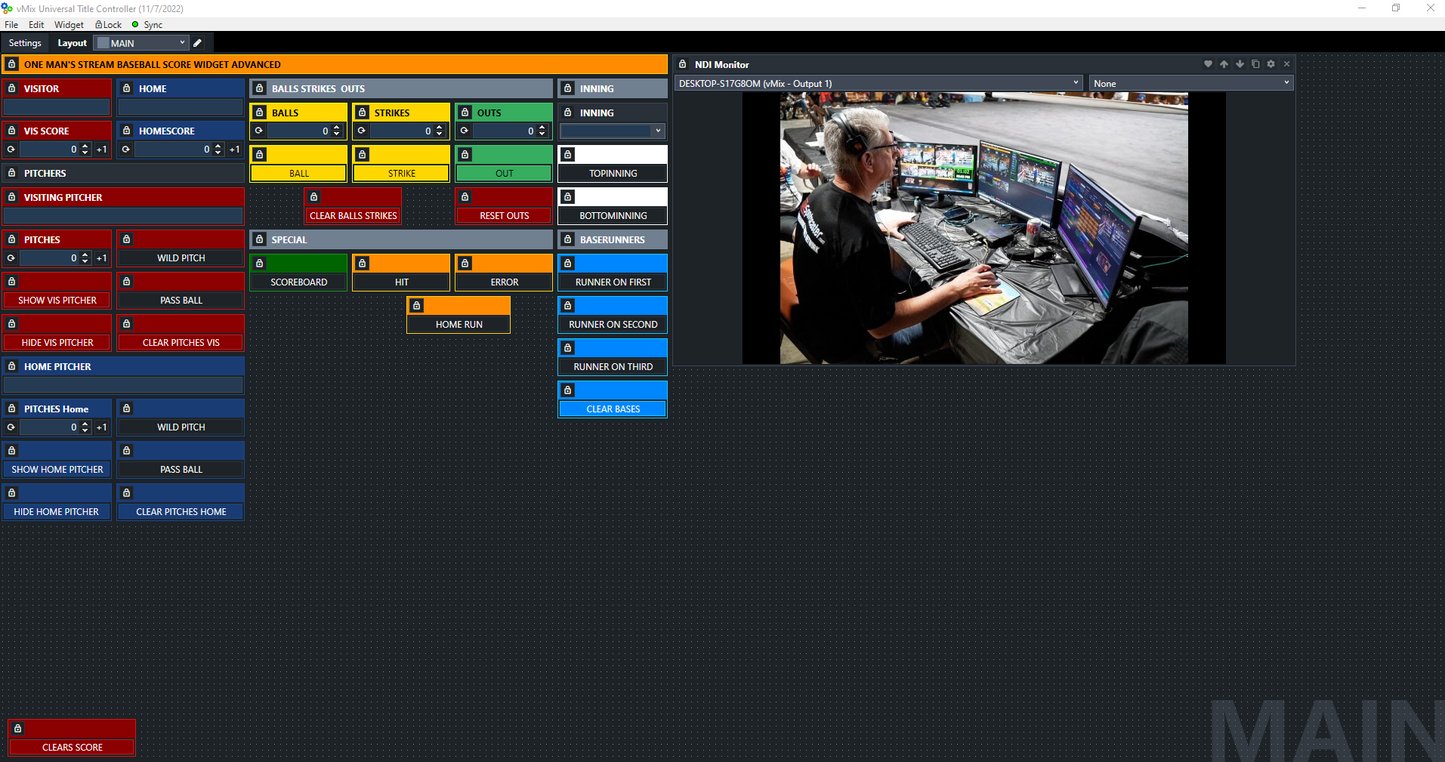Edit the MAIN layout with the pencil icon
The height and width of the screenshot is (762, 1445).
pos(197,43)
